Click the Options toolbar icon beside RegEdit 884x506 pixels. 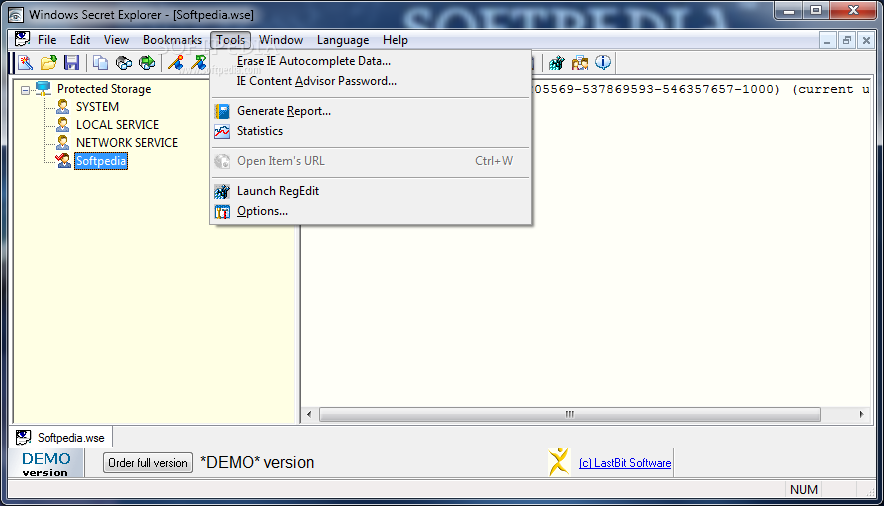point(580,63)
